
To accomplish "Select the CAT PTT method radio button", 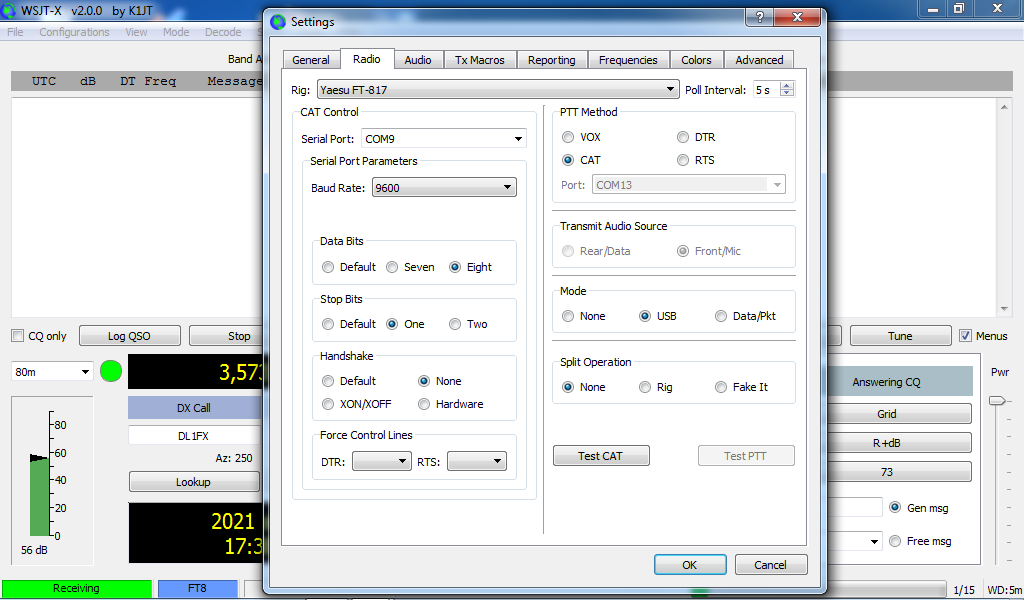I will point(568,160).
